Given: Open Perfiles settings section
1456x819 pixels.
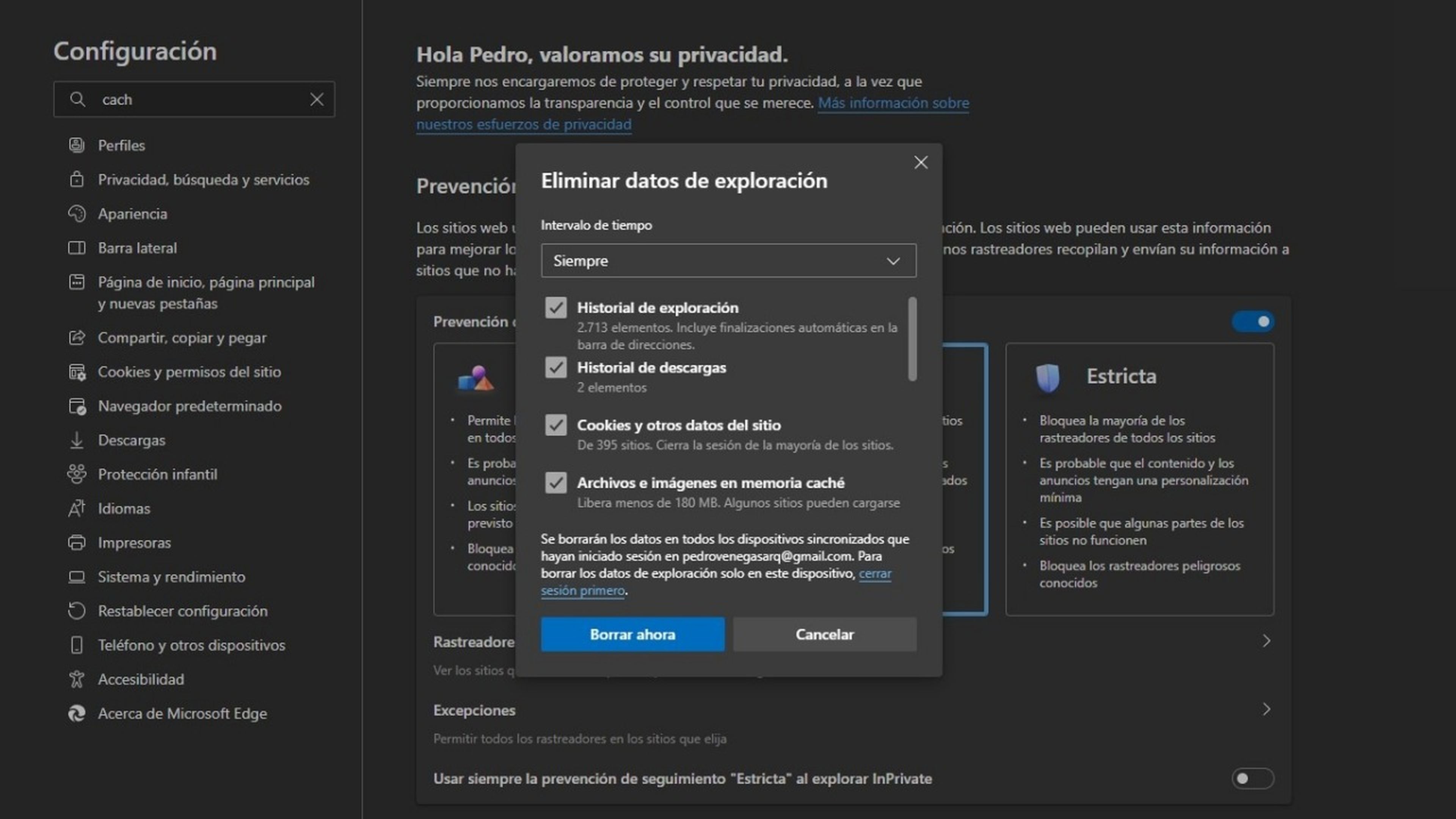Looking at the screenshot, I should [121, 146].
